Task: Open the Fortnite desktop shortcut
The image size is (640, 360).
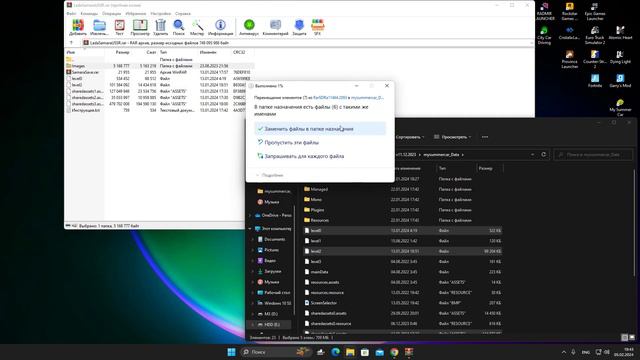Action: tap(595, 81)
